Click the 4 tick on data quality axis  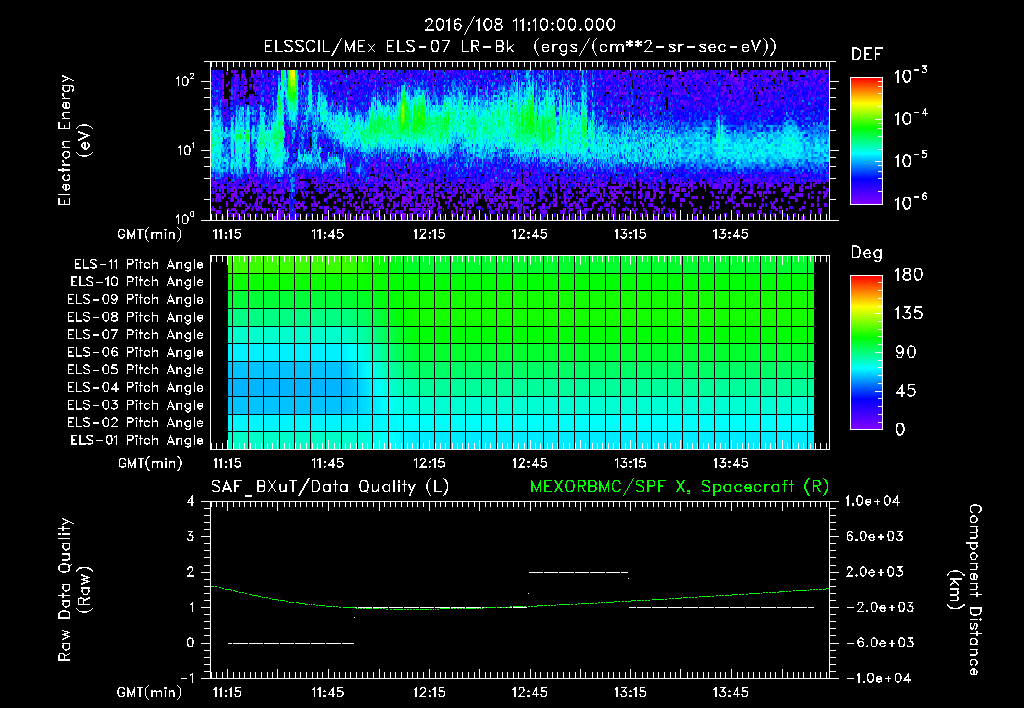tap(191, 502)
